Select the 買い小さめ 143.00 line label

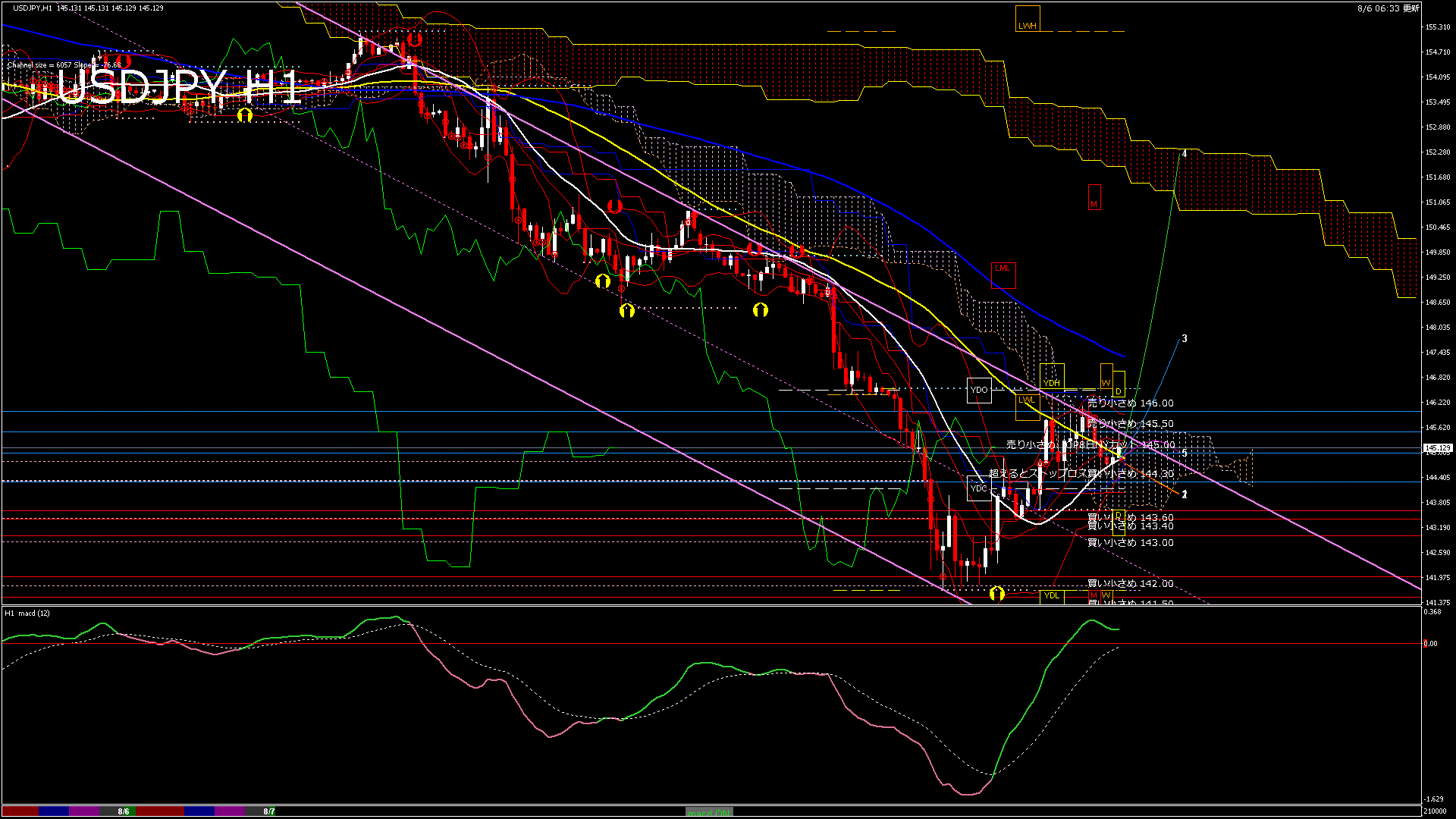(x=1130, y=543)
